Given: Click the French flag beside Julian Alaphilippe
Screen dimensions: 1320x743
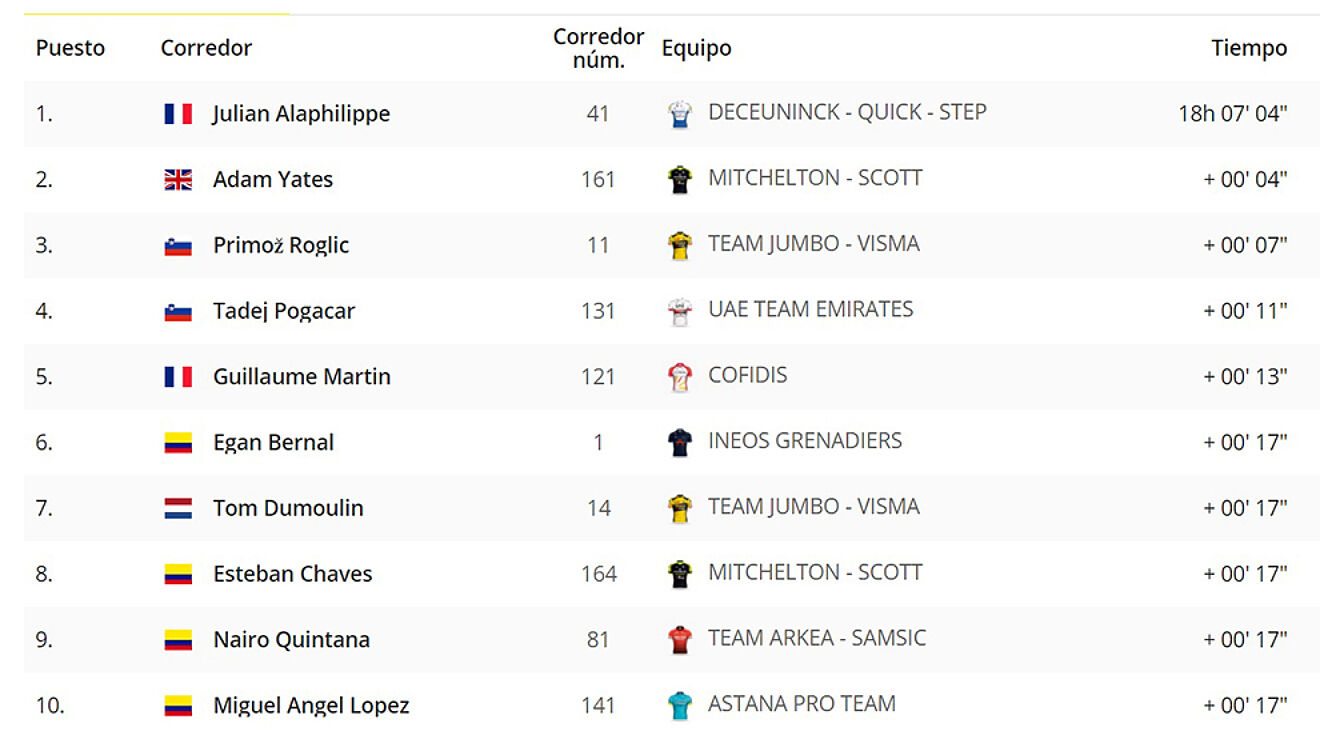Looking at the screenshot, I should [x=178, y=114].
